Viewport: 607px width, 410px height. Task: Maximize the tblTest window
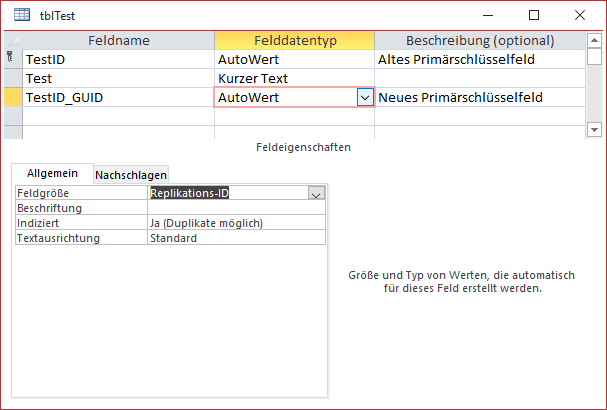534,15
